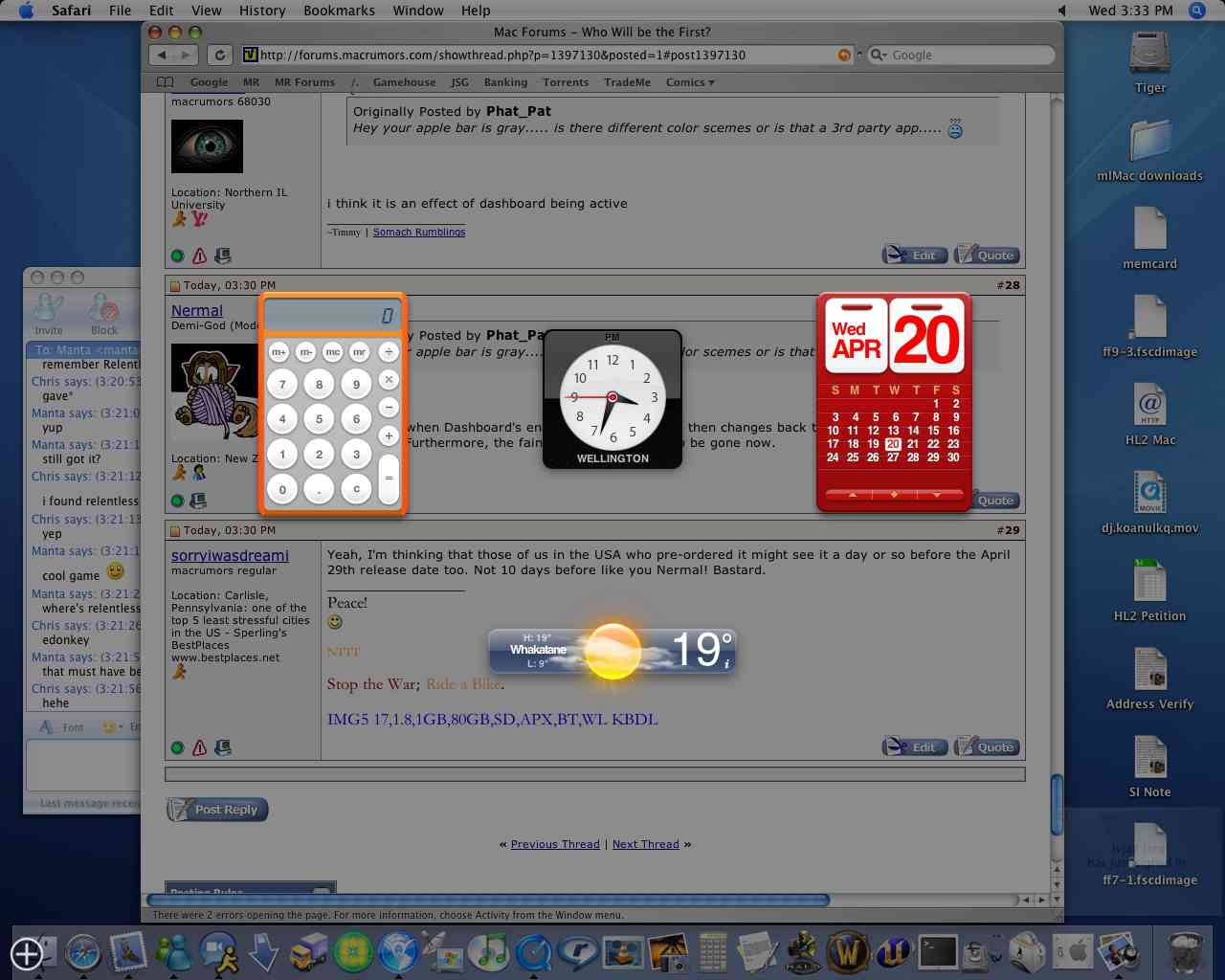Click the Safari reload page button
This screenshot has height=980, width=1225.
click(220, 55)
